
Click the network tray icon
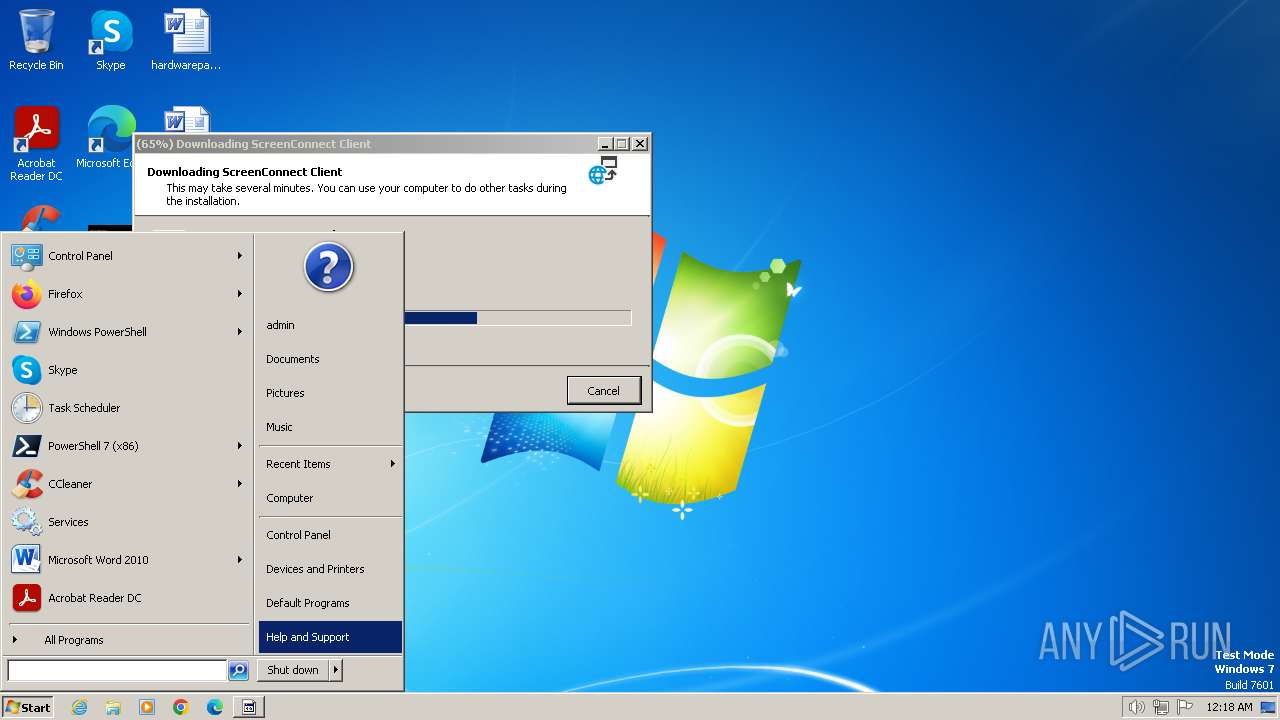click(x=1161, y=707)
